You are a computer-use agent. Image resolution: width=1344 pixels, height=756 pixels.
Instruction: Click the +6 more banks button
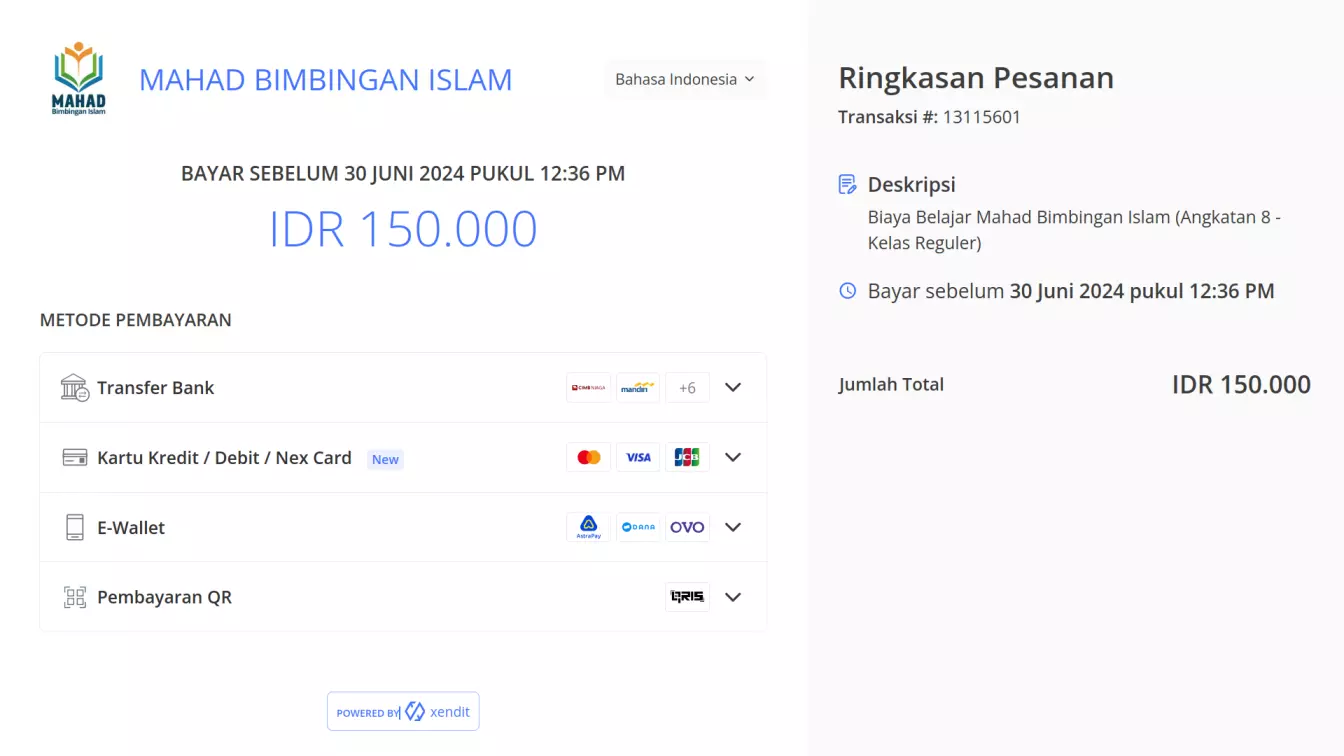pyautogui.click(x=687, y=387)
